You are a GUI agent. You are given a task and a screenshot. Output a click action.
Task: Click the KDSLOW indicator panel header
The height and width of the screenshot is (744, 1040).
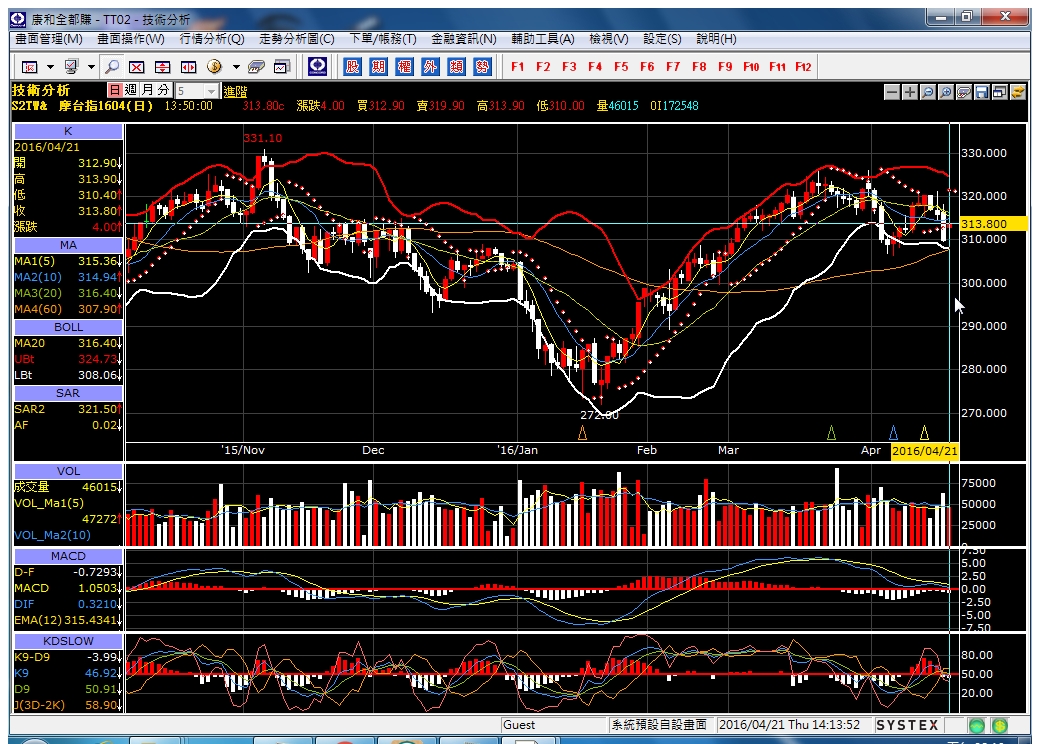coord(68,641)
